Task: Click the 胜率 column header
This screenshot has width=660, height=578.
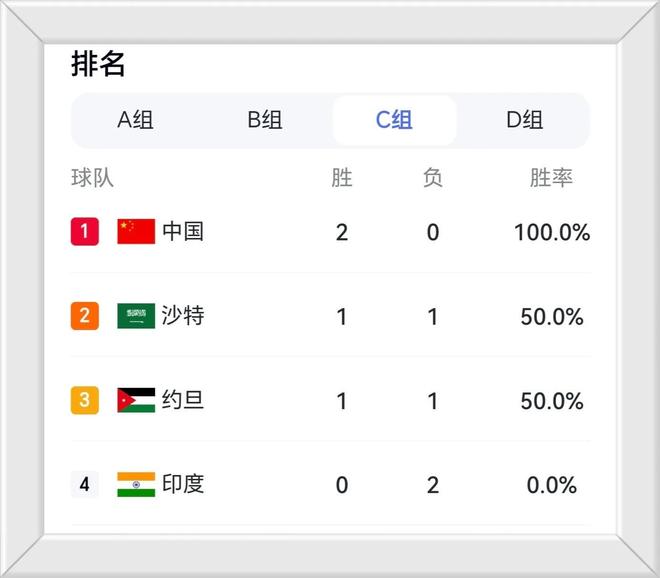Action: coord(551,178)
